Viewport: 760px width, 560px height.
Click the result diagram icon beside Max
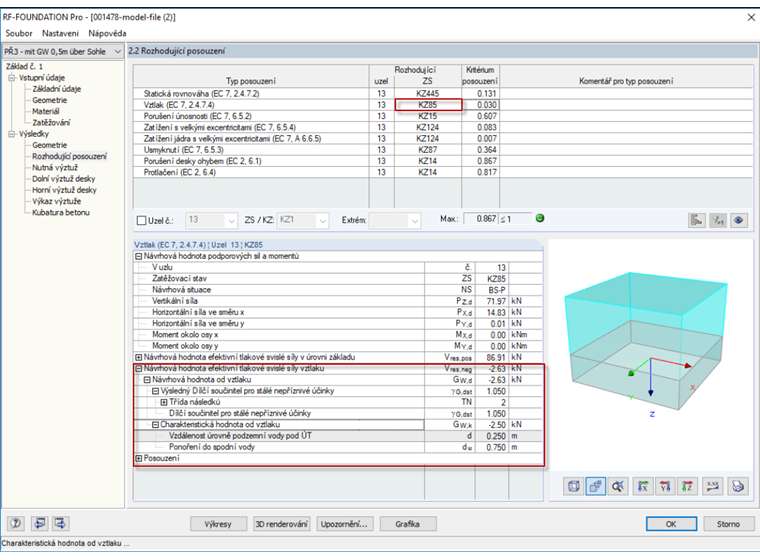(x=697, y=220)
